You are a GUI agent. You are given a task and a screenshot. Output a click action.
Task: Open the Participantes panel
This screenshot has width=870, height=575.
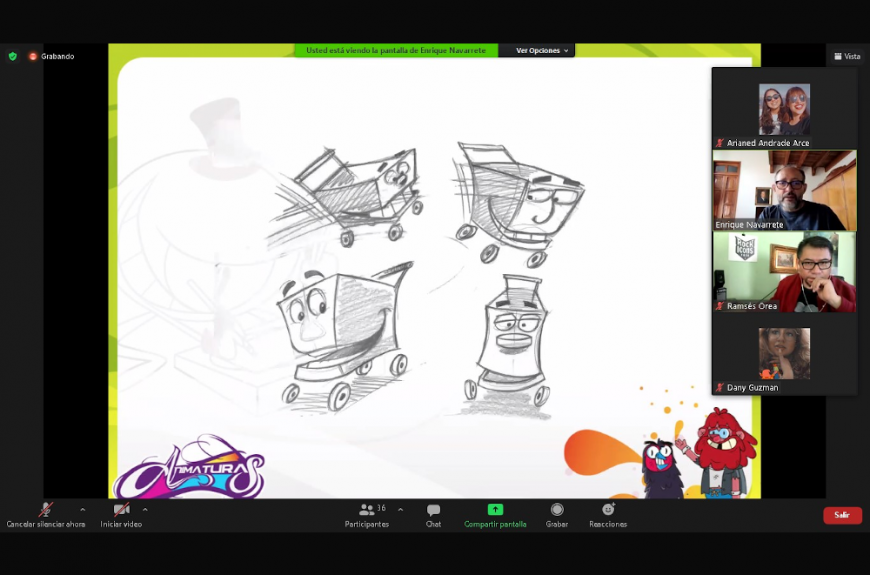coord(367,513)
